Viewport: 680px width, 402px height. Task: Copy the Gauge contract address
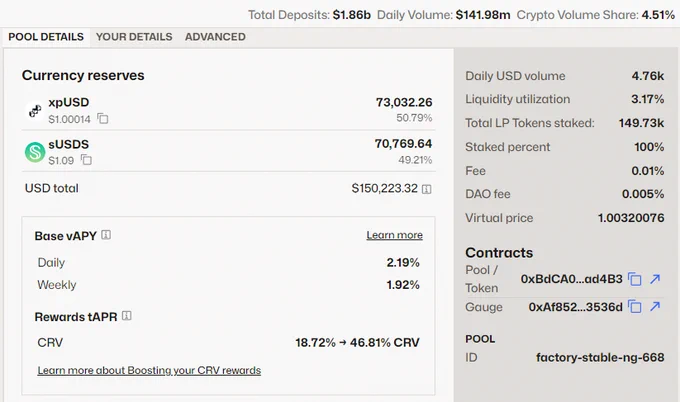click(635, 307)
